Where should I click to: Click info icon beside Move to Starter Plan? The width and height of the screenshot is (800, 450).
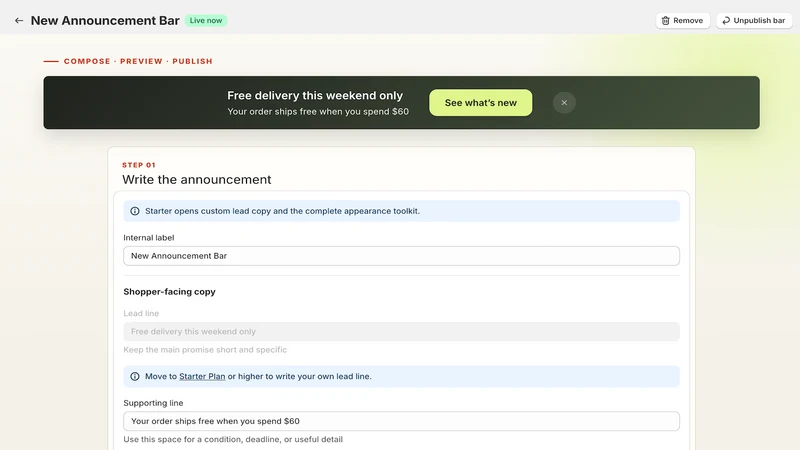tap(135, 376)
